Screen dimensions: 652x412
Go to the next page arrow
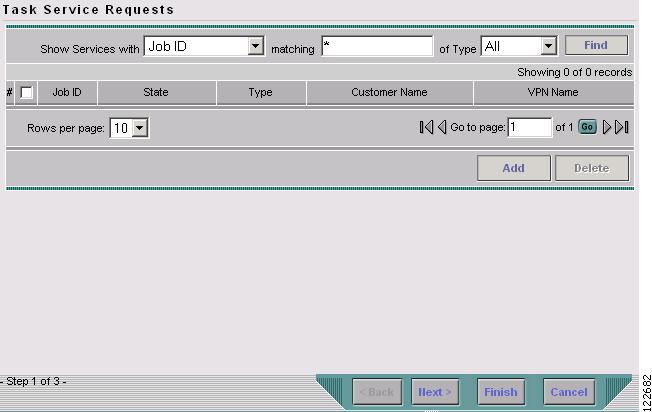(607, 127)
